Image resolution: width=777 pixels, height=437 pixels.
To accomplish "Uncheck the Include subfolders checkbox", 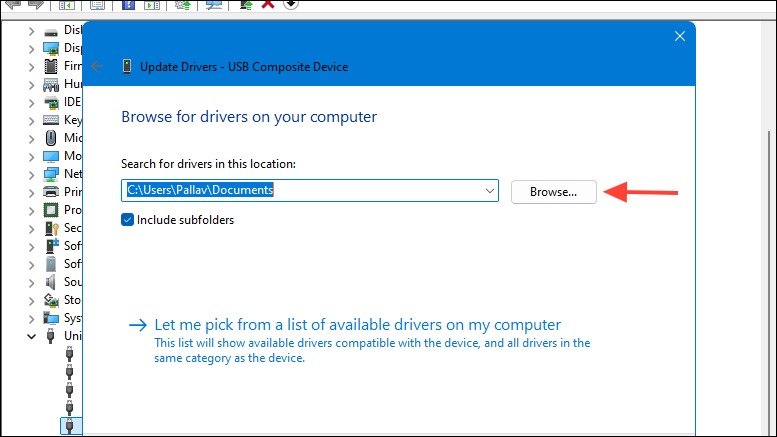I will pos(127,219).
